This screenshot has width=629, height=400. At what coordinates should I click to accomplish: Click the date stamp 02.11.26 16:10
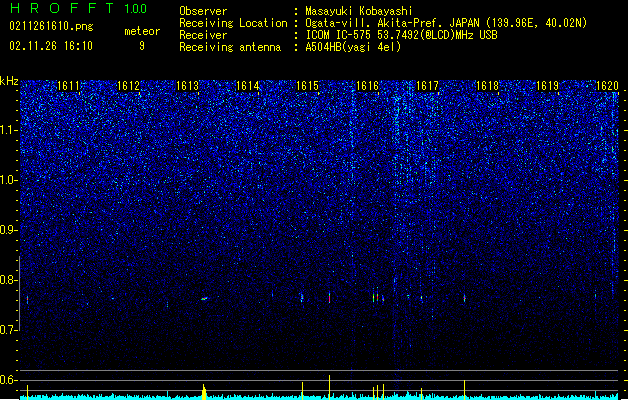tap(51, 46)
